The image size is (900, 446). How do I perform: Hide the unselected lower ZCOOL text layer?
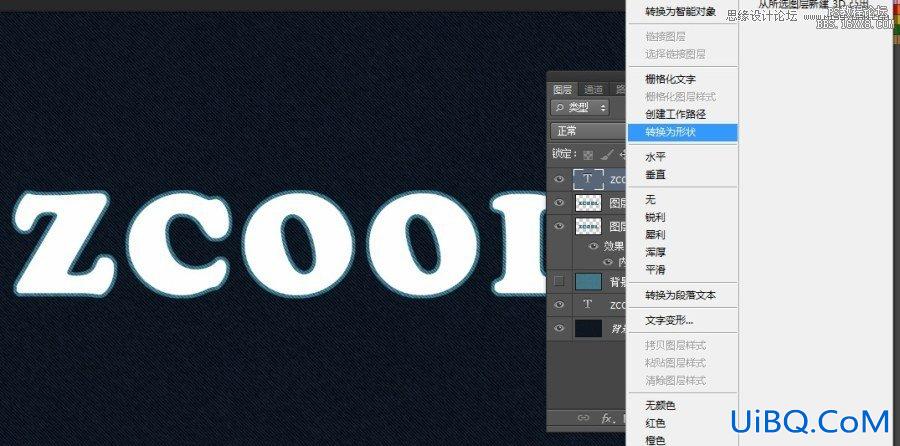(x=559, y=305)
